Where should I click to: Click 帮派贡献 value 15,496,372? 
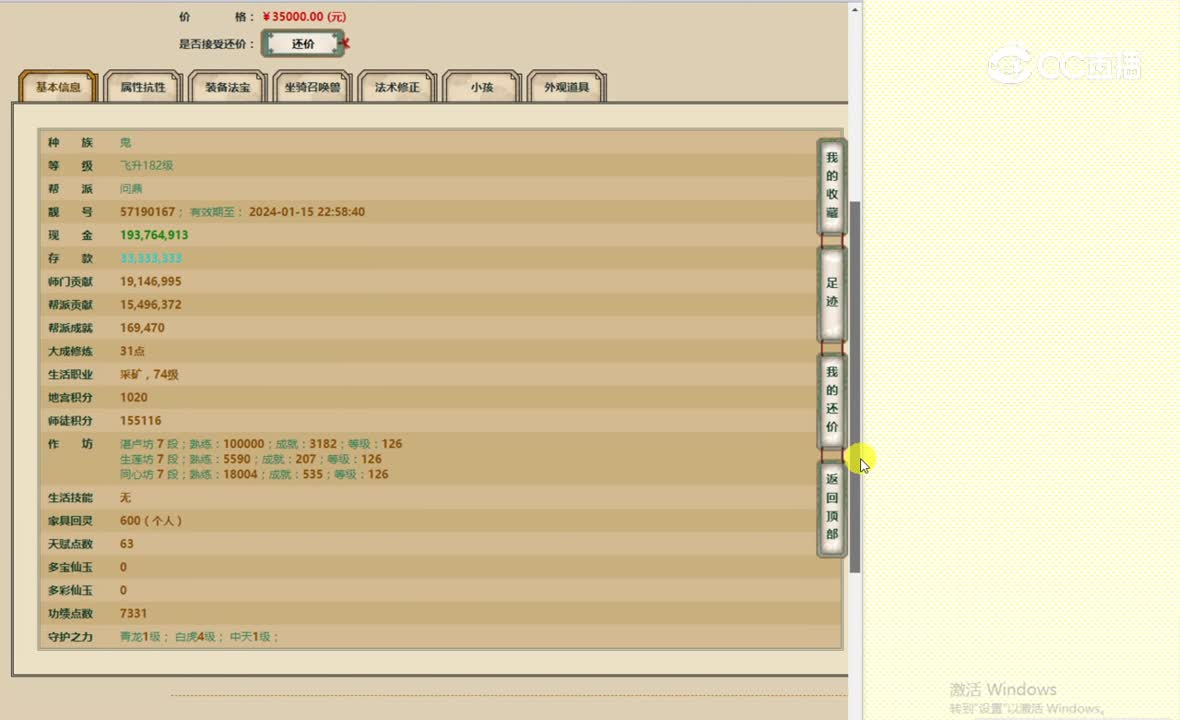(x=151, y=305)
